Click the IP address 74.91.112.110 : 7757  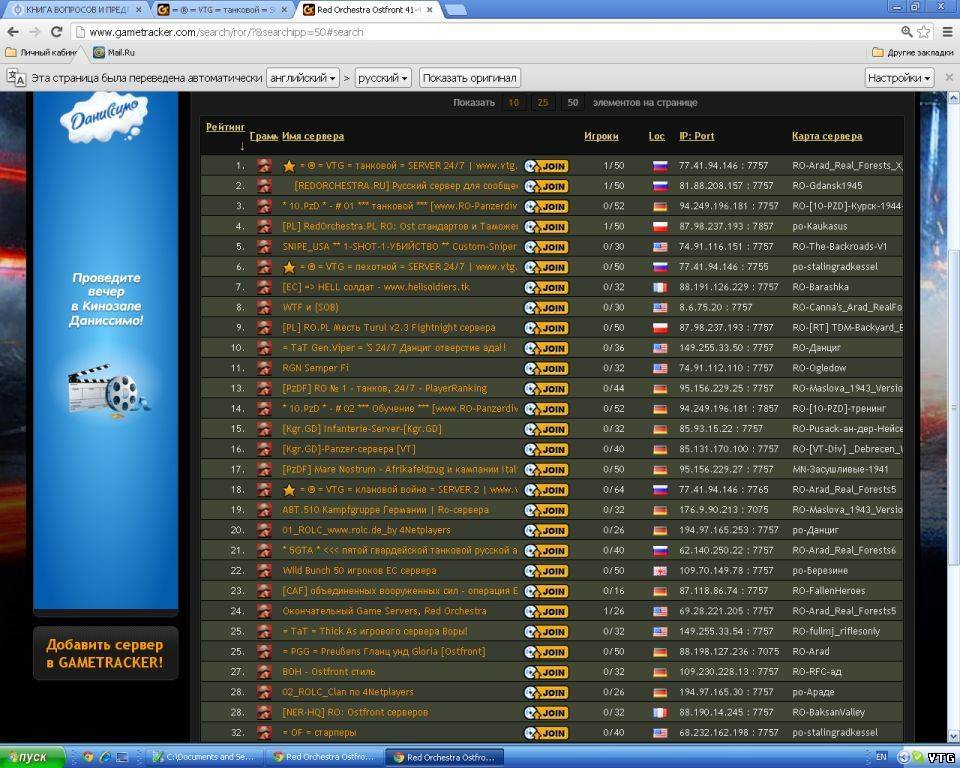click(726, 368)
